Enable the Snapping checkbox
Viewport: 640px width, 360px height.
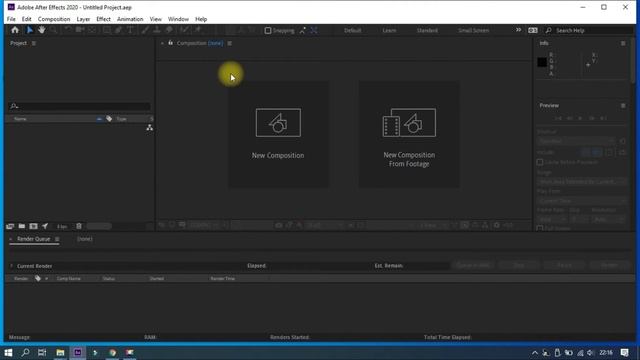pyautogui.click(x=268, y=30)
